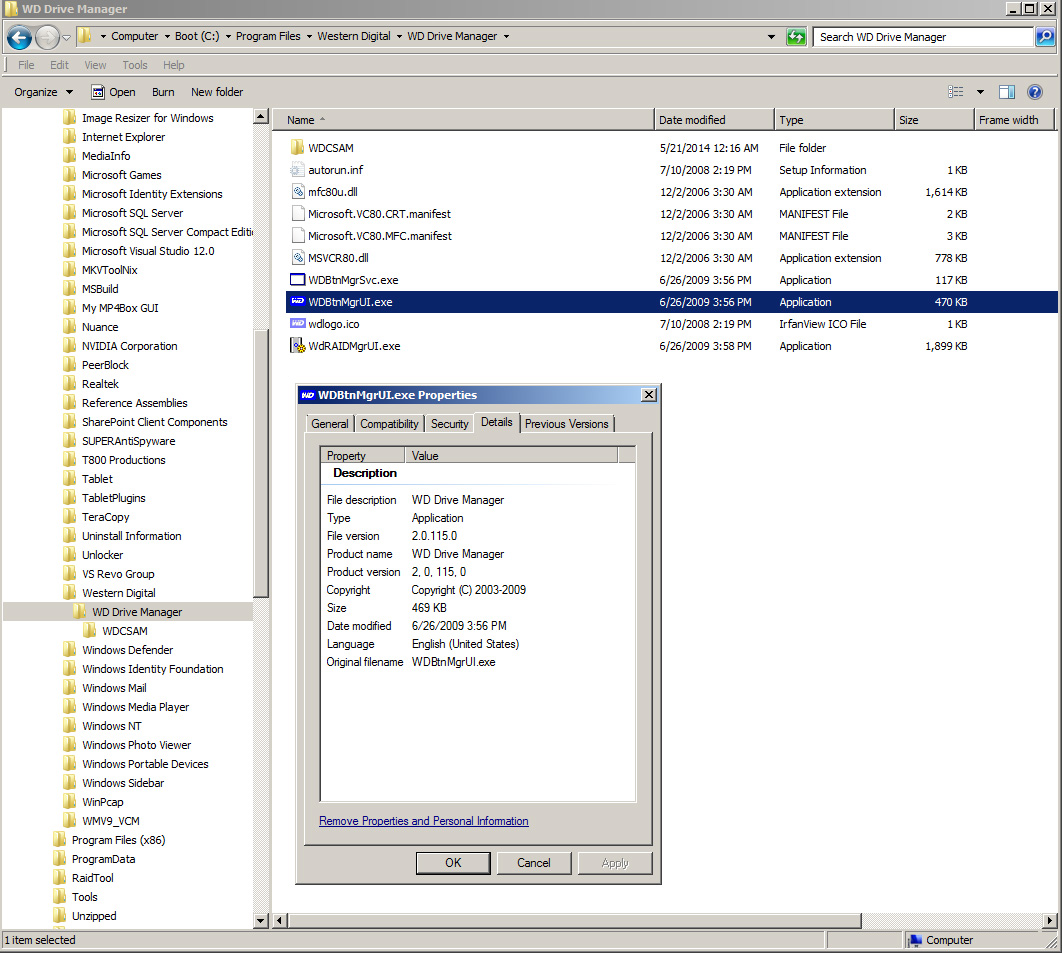Click NVIDIA Corporation folder icon in tree
This screenshot has height=953, width=1062.
[x=69, y=345]
